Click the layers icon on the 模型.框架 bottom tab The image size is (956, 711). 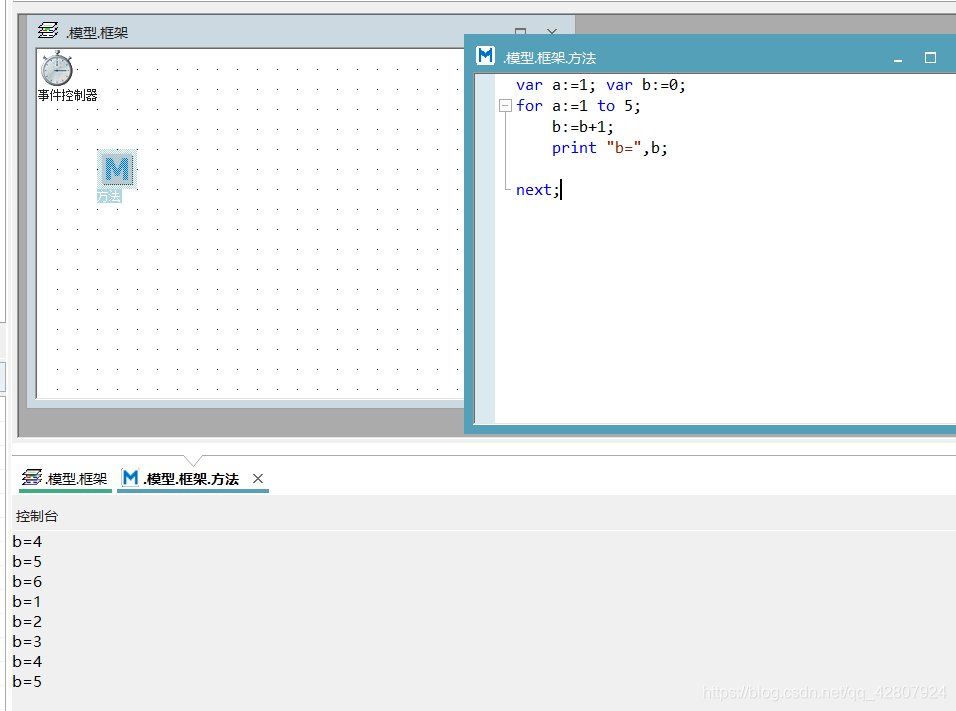click(x=29, y=478)
